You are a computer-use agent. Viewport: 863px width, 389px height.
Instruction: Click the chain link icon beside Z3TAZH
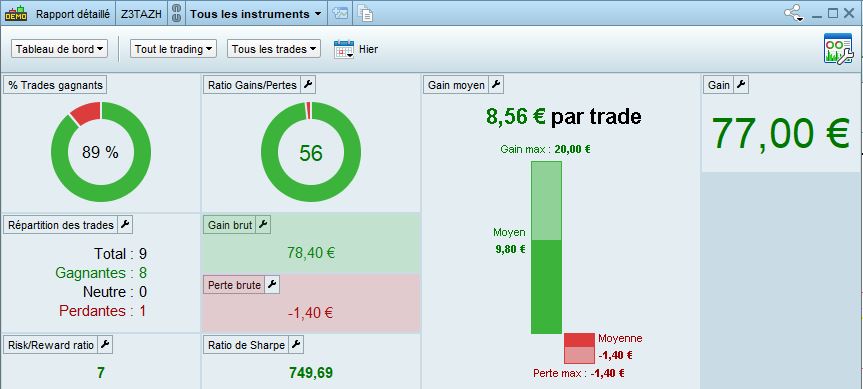coord(176,14)
